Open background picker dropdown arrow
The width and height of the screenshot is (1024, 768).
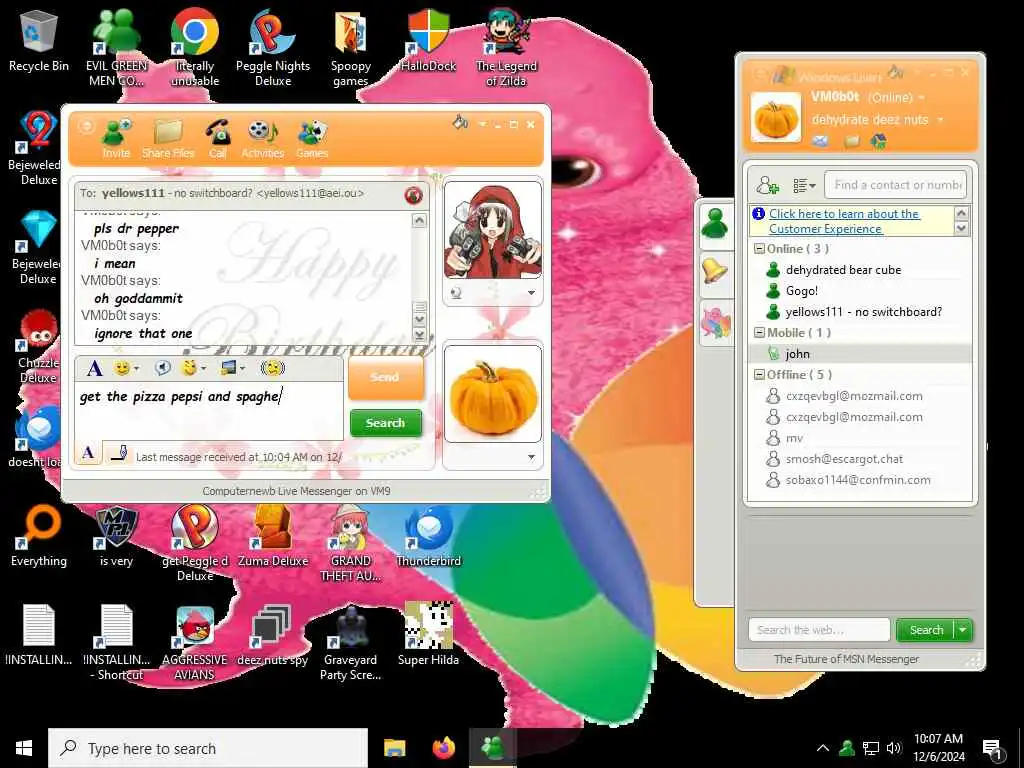tap(242, 369)
